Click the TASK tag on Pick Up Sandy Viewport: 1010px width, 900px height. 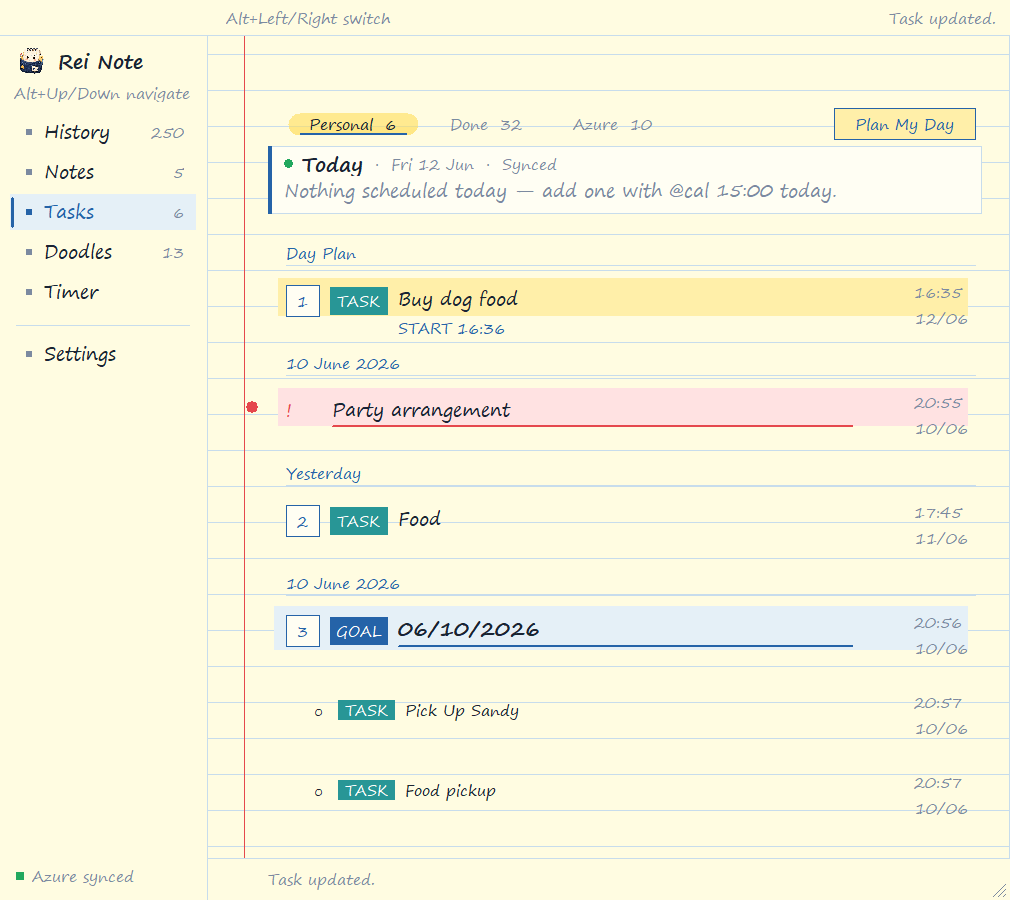pos(367,711)
